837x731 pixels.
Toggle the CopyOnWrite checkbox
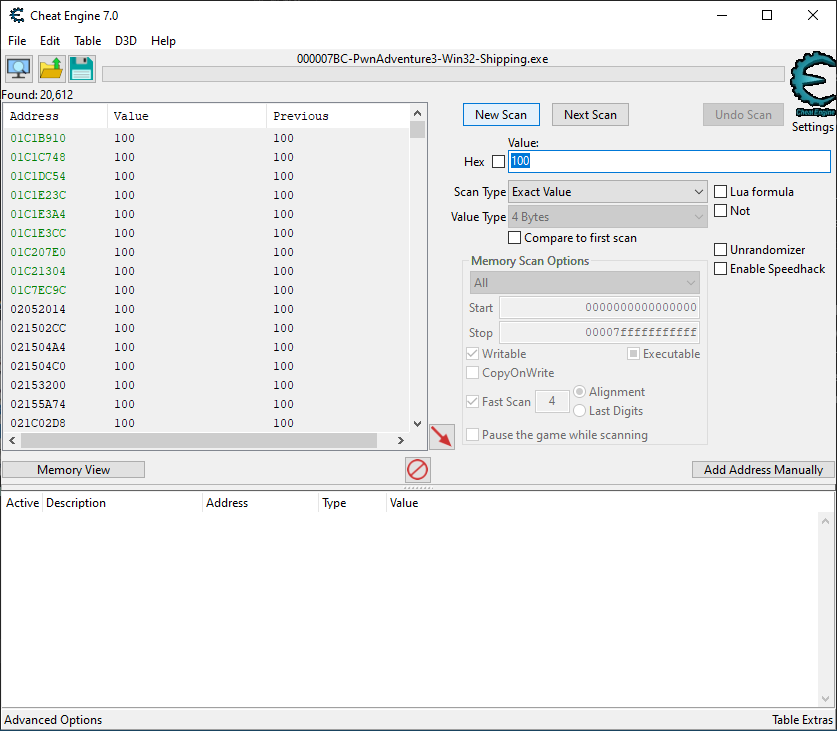click(x=472, y=373)
